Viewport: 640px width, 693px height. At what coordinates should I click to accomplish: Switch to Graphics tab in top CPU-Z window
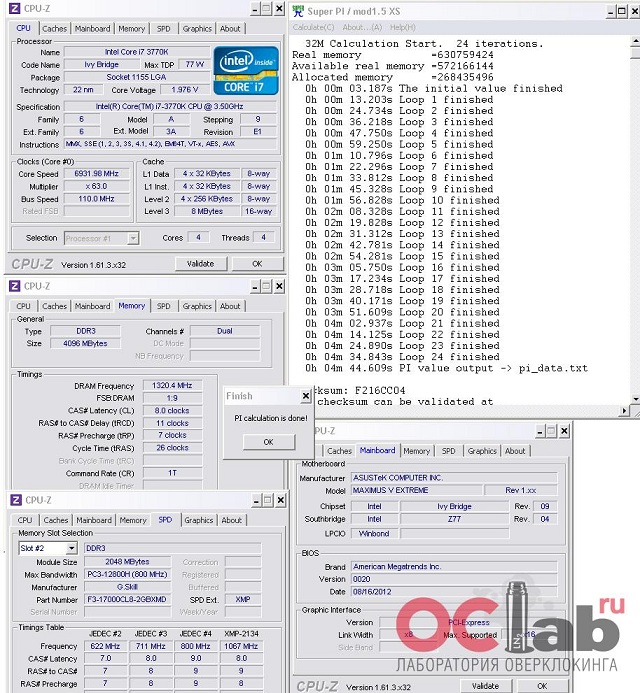click(x=197, y=29)
